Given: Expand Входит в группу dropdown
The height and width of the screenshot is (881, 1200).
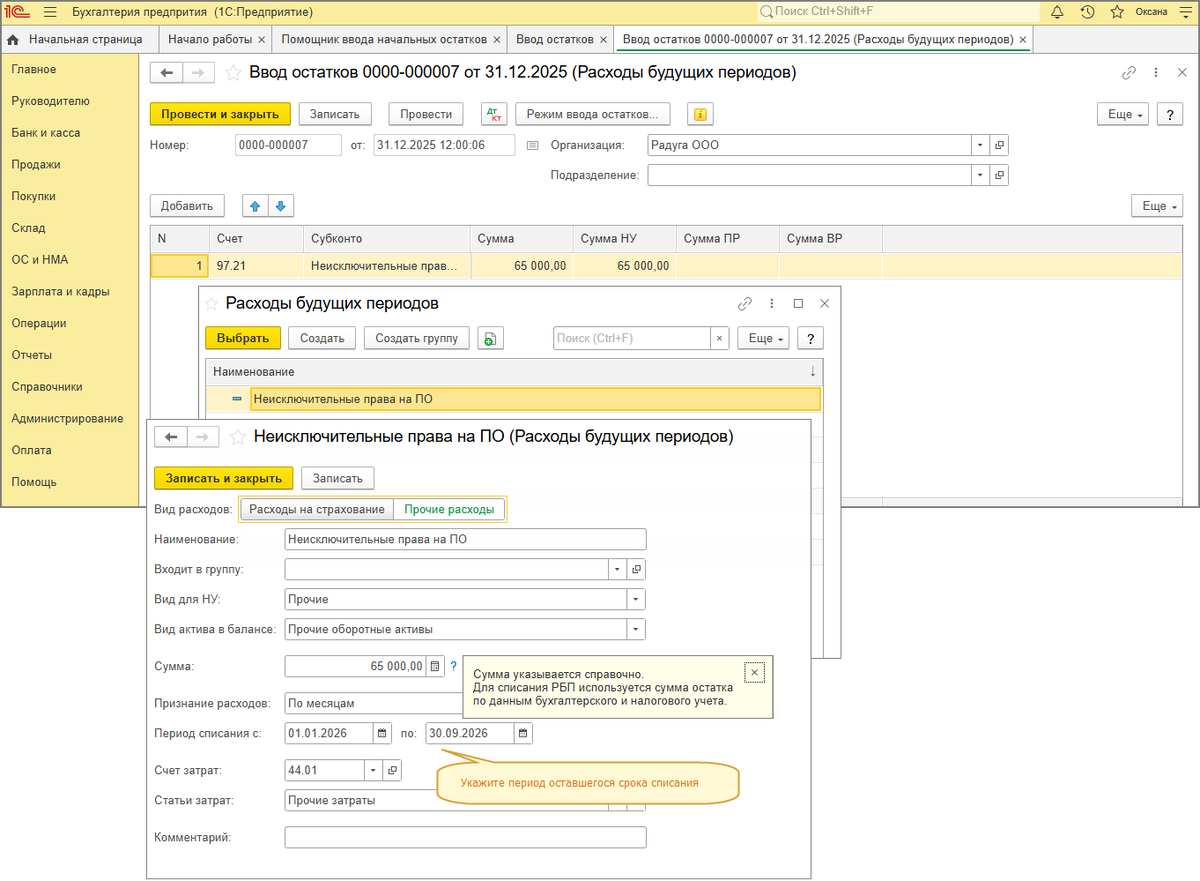Looking at the screenshot, I should pyautogui.click(x=619, y=569).
